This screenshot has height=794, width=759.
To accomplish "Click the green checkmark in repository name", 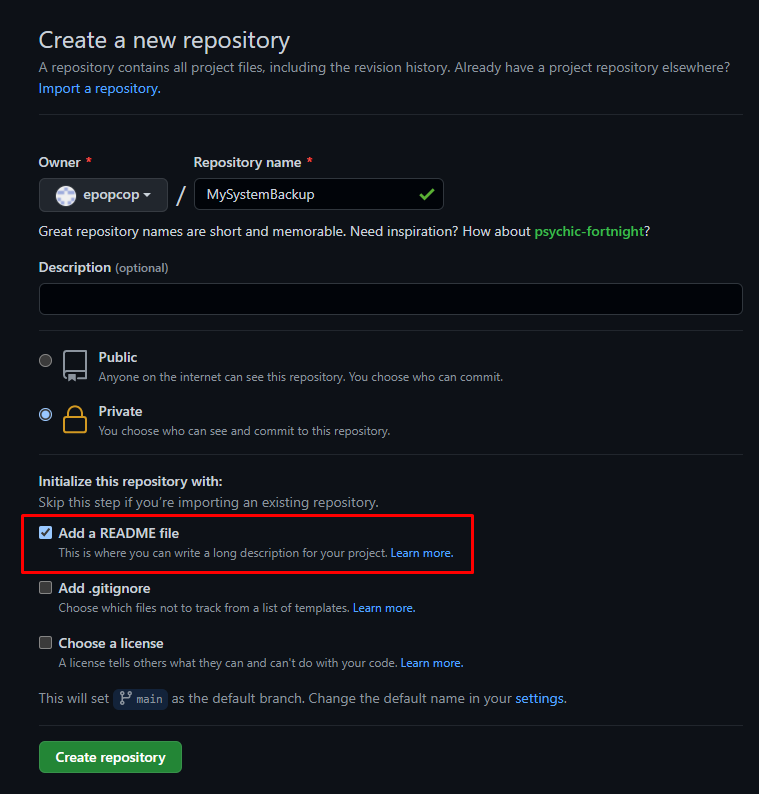I will tap(427, 195).
